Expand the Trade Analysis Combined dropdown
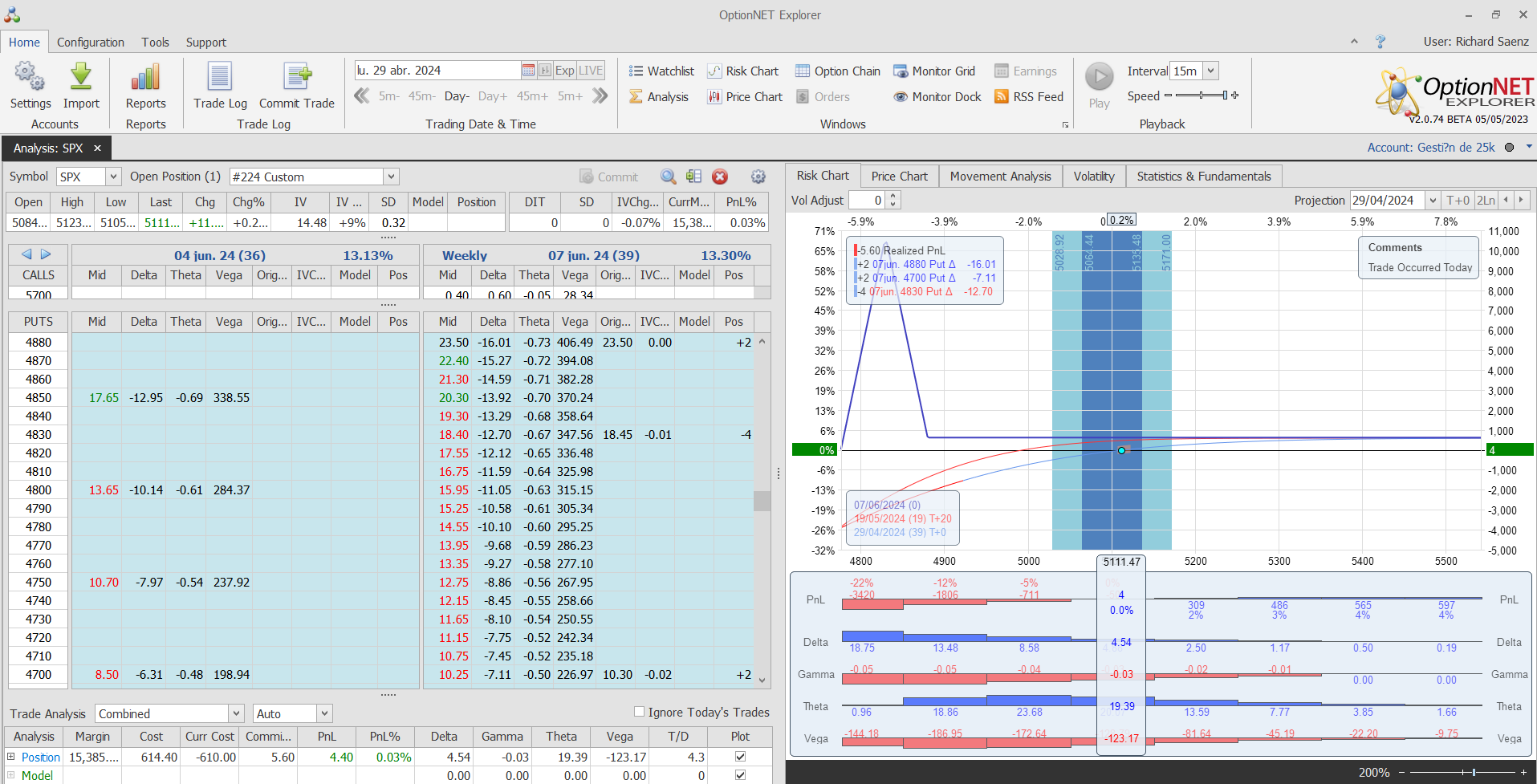 point(236,713)
